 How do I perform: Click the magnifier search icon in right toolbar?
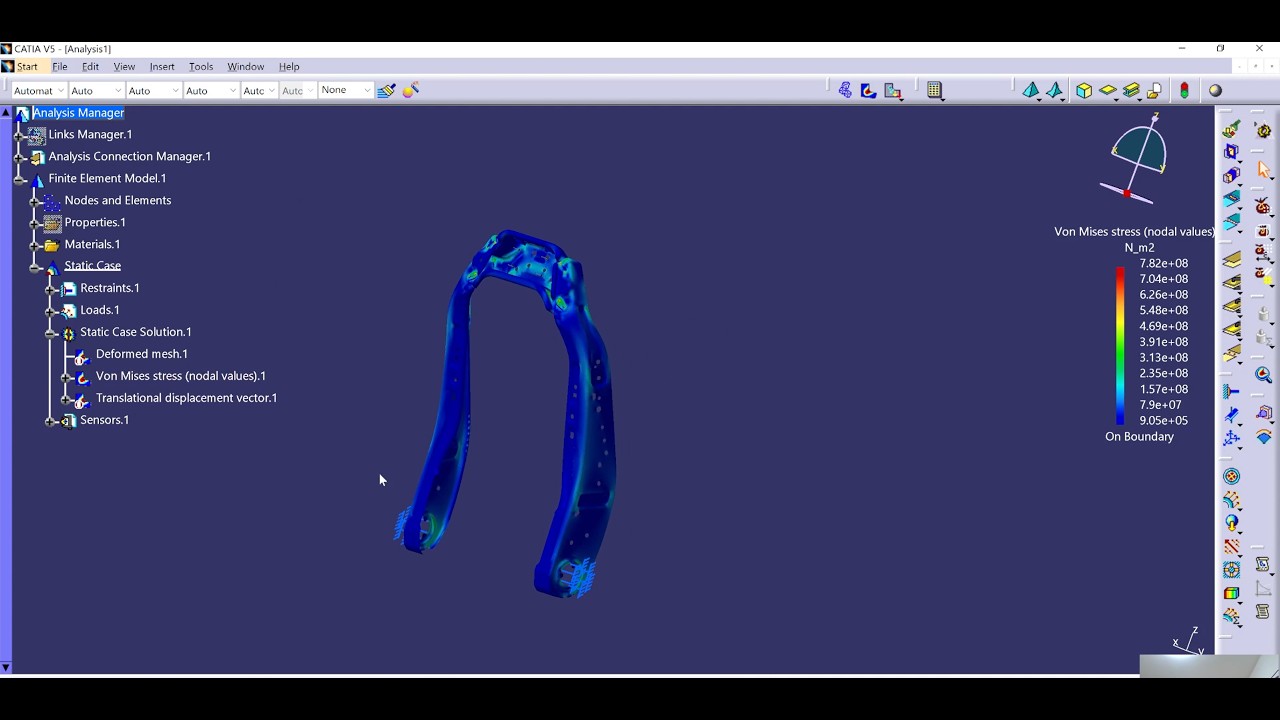pos(1263,375)
